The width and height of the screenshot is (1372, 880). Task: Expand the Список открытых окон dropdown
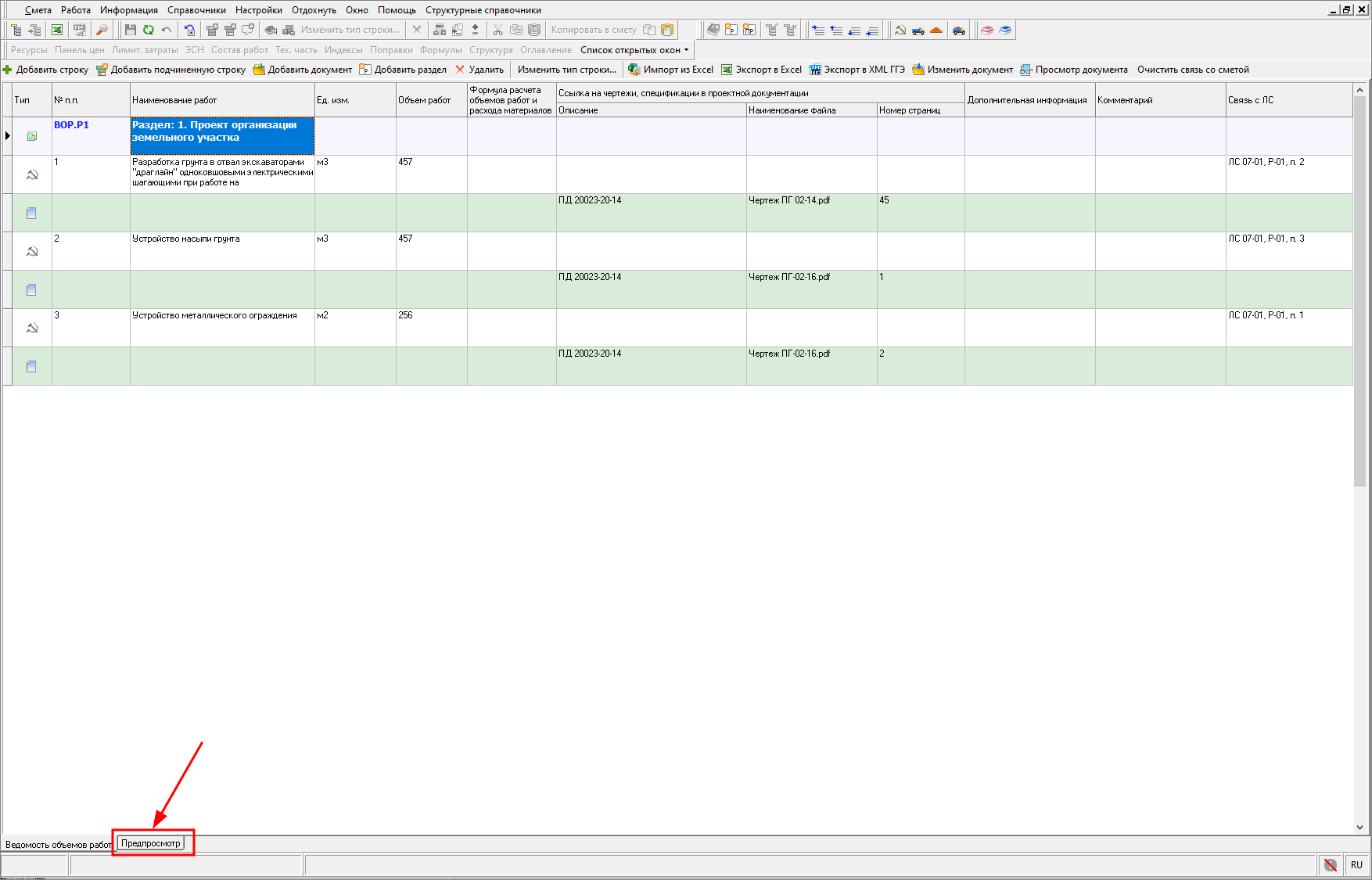(x=634, y=50)
